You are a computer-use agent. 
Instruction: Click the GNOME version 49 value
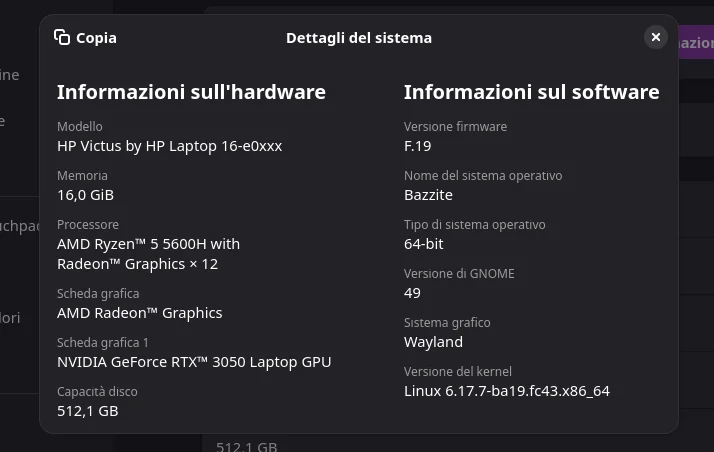pyautogui.click(x=412, y=293)
